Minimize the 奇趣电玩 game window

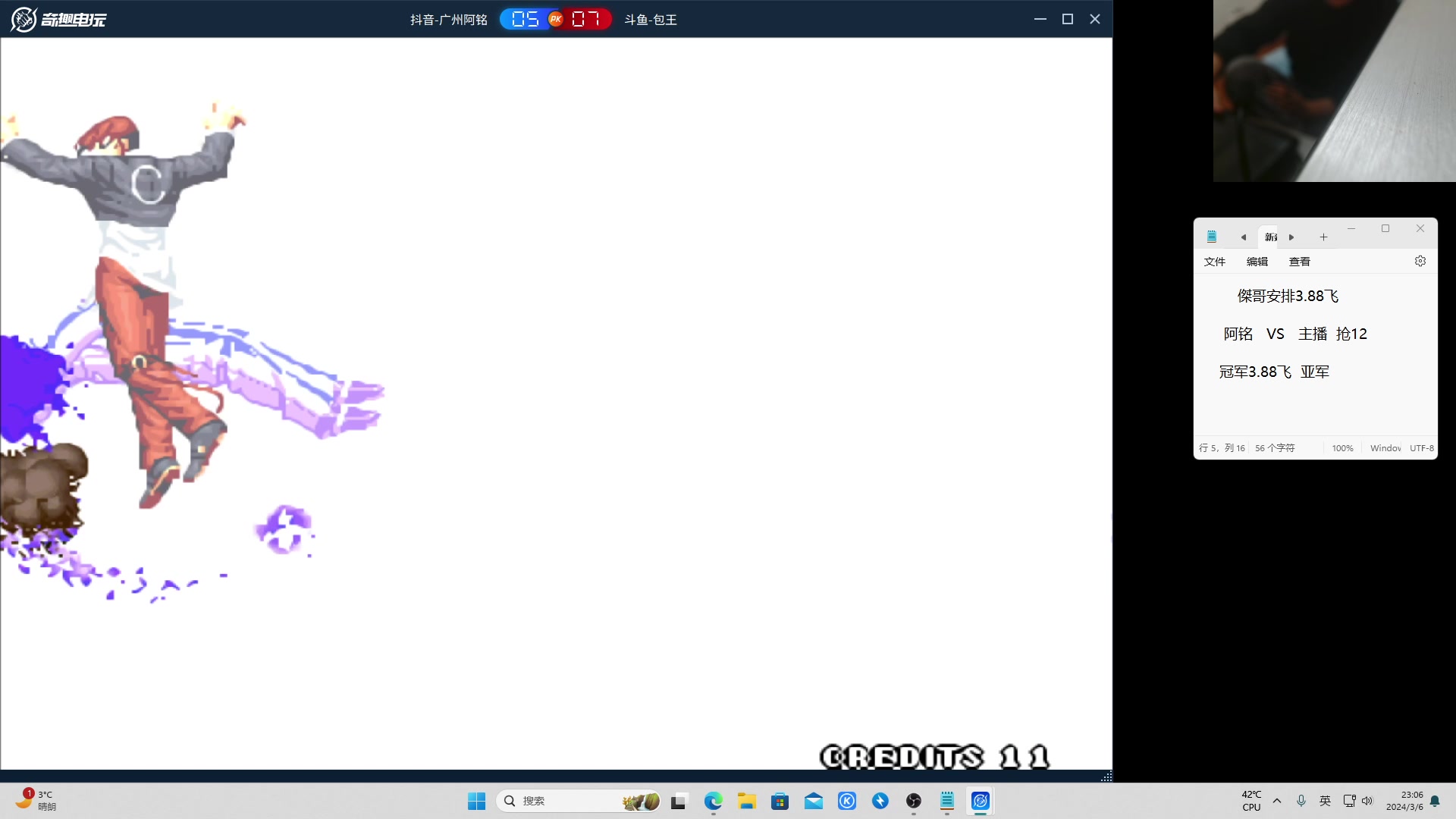point(1040,19)
